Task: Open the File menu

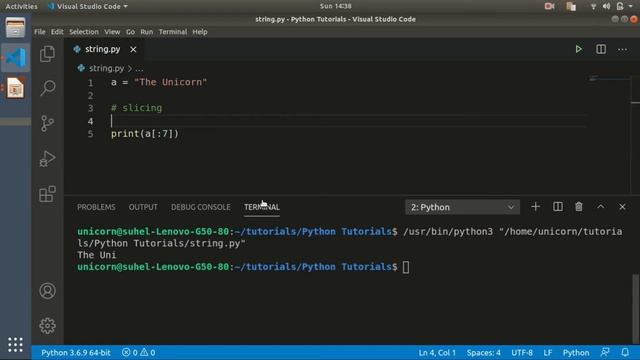Action: [40, 32]
